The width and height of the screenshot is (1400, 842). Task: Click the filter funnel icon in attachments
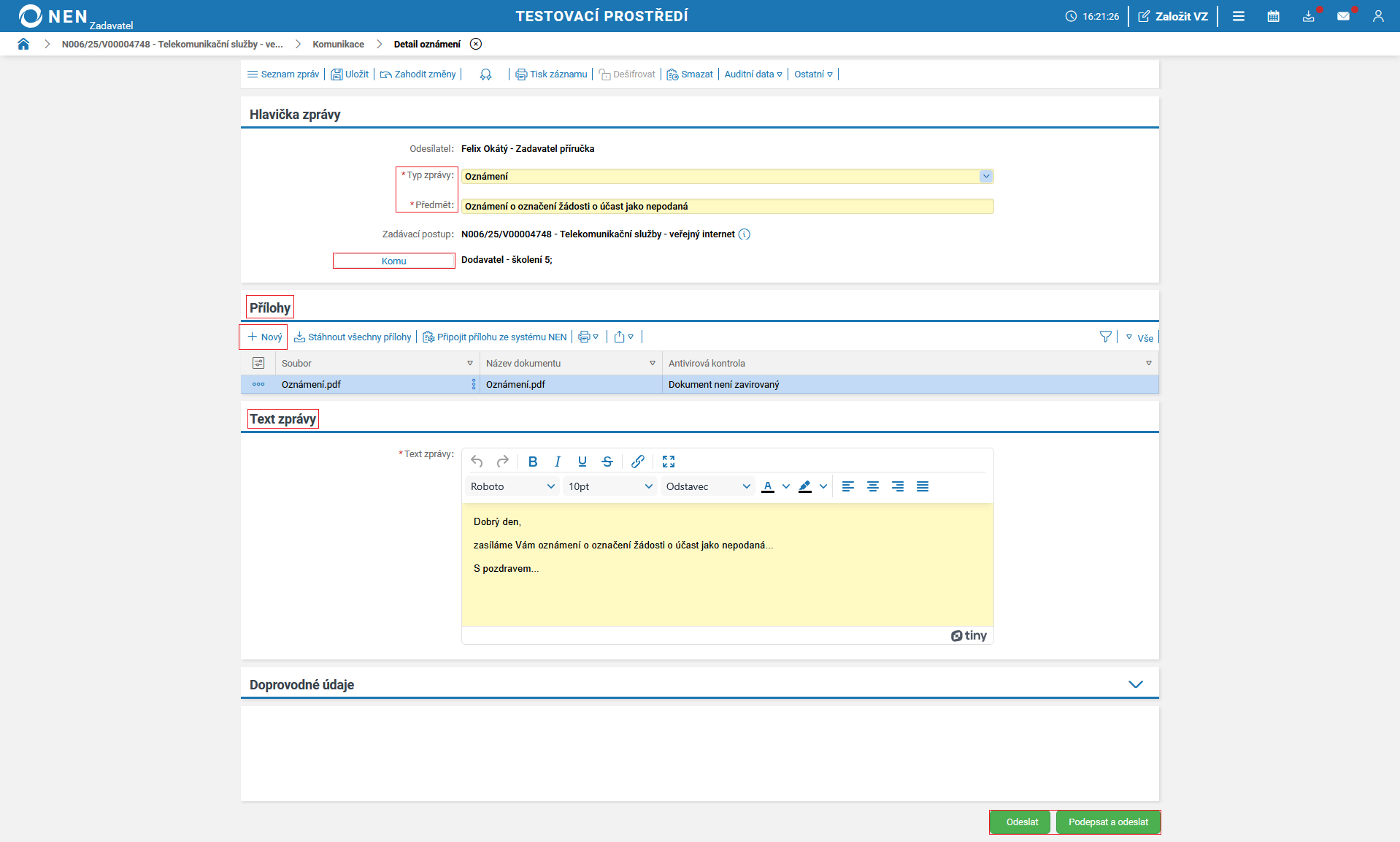click(1105, 337)
